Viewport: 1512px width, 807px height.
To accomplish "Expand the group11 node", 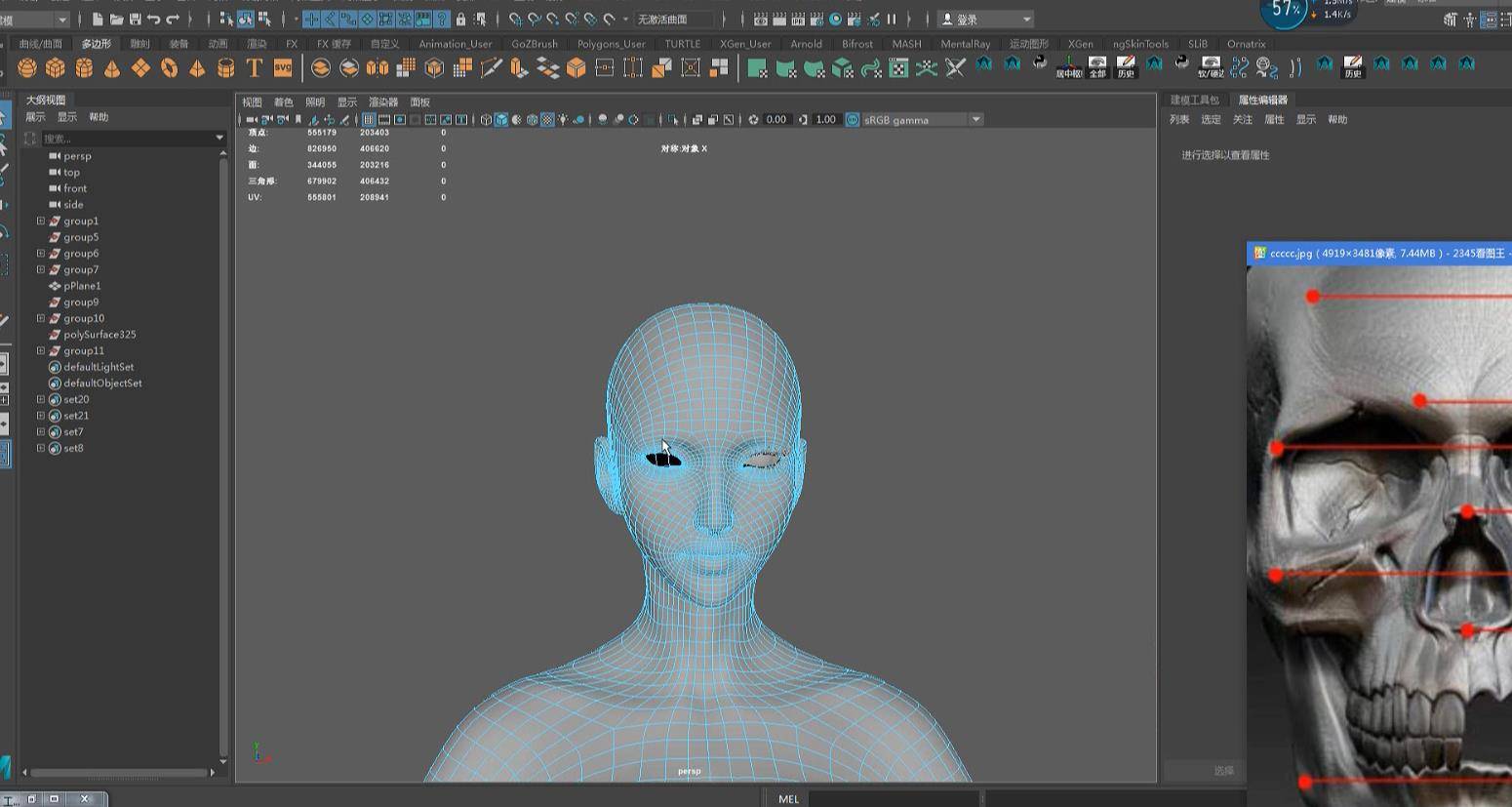I will (41, 350).
